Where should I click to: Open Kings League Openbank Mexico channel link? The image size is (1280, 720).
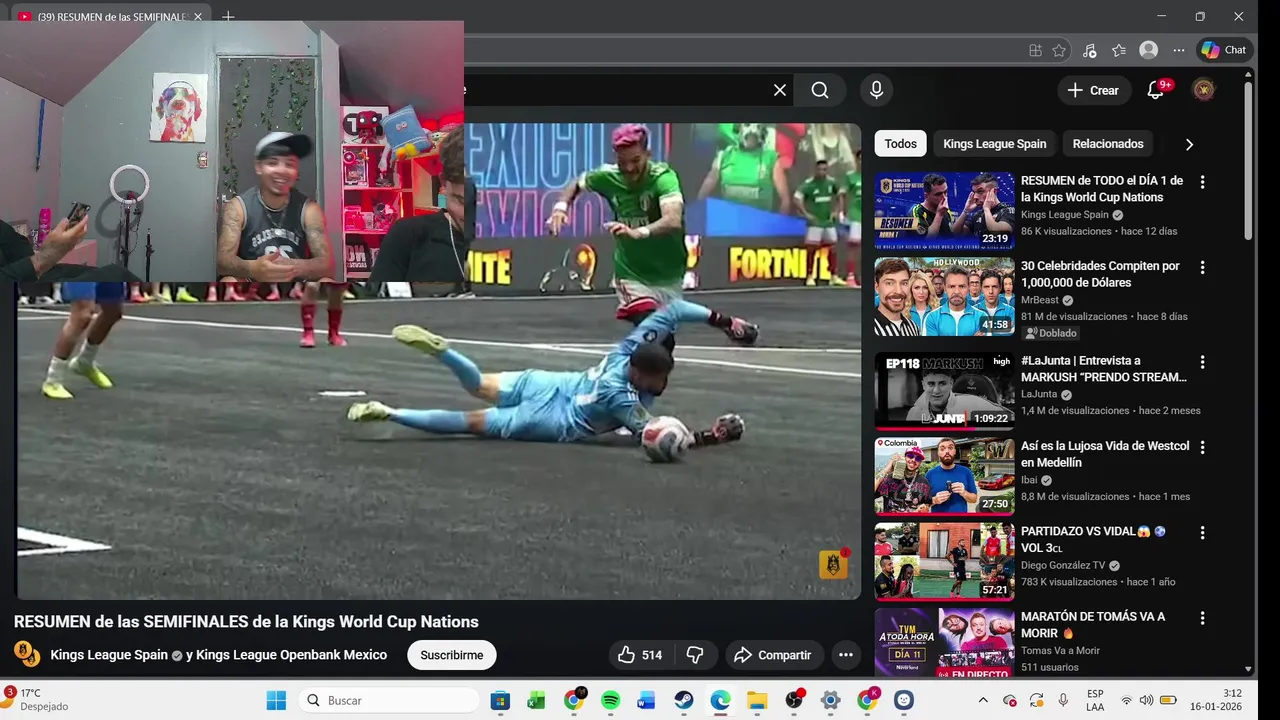click(291, 655)
